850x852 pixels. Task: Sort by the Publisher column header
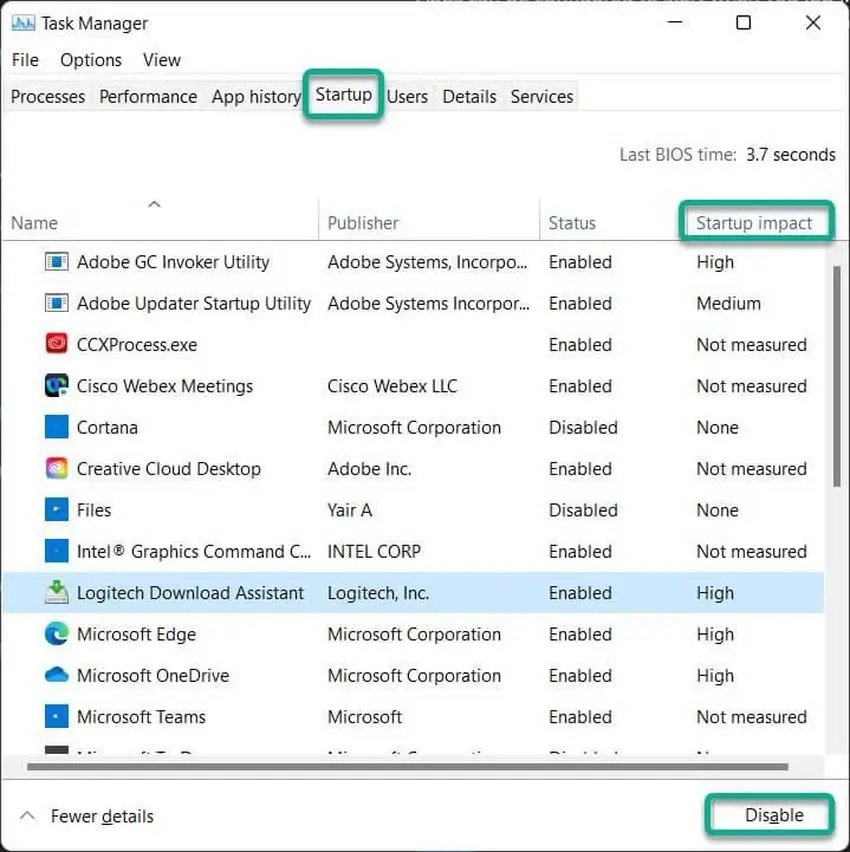pyautogui.click(x=363, y=223)
